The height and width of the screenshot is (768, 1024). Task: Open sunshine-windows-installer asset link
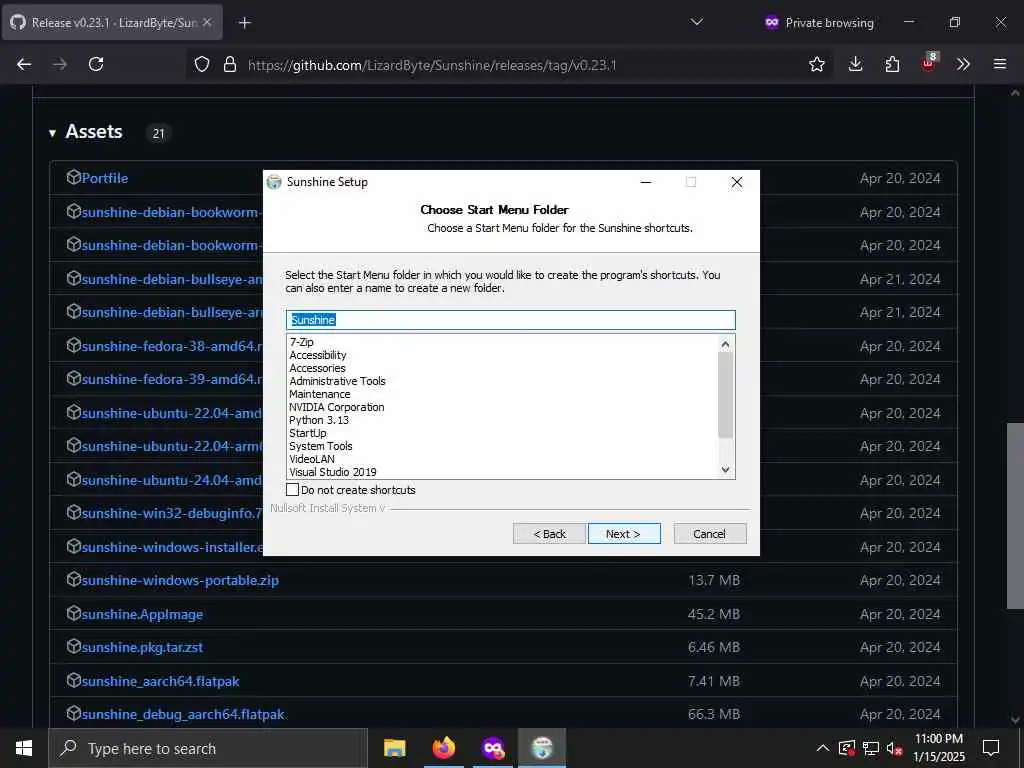click(x=172, y=547)
